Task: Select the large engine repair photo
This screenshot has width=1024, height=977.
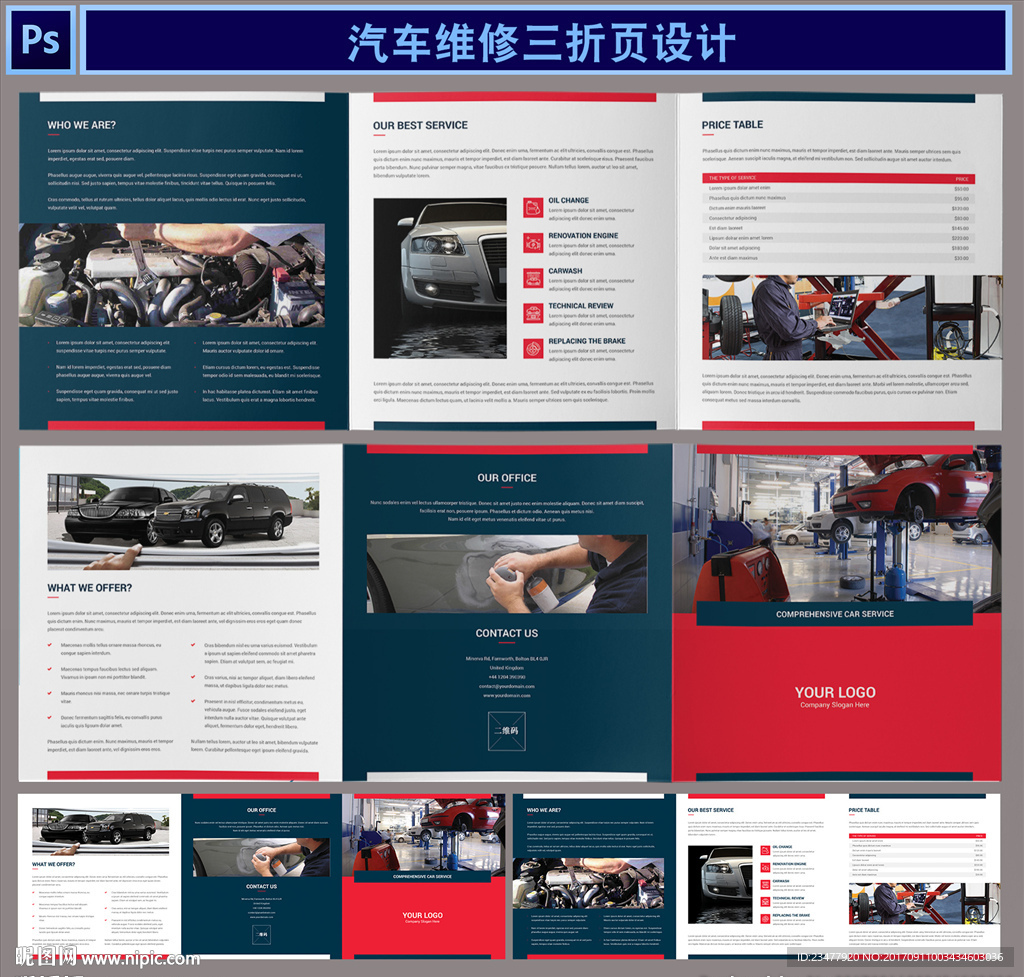Action: 172,275
